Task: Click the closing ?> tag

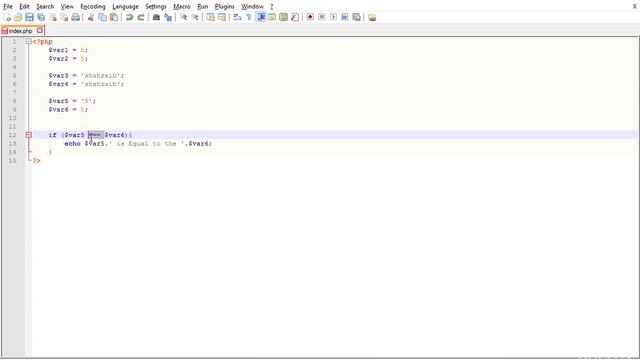Action: click(37, 161)
